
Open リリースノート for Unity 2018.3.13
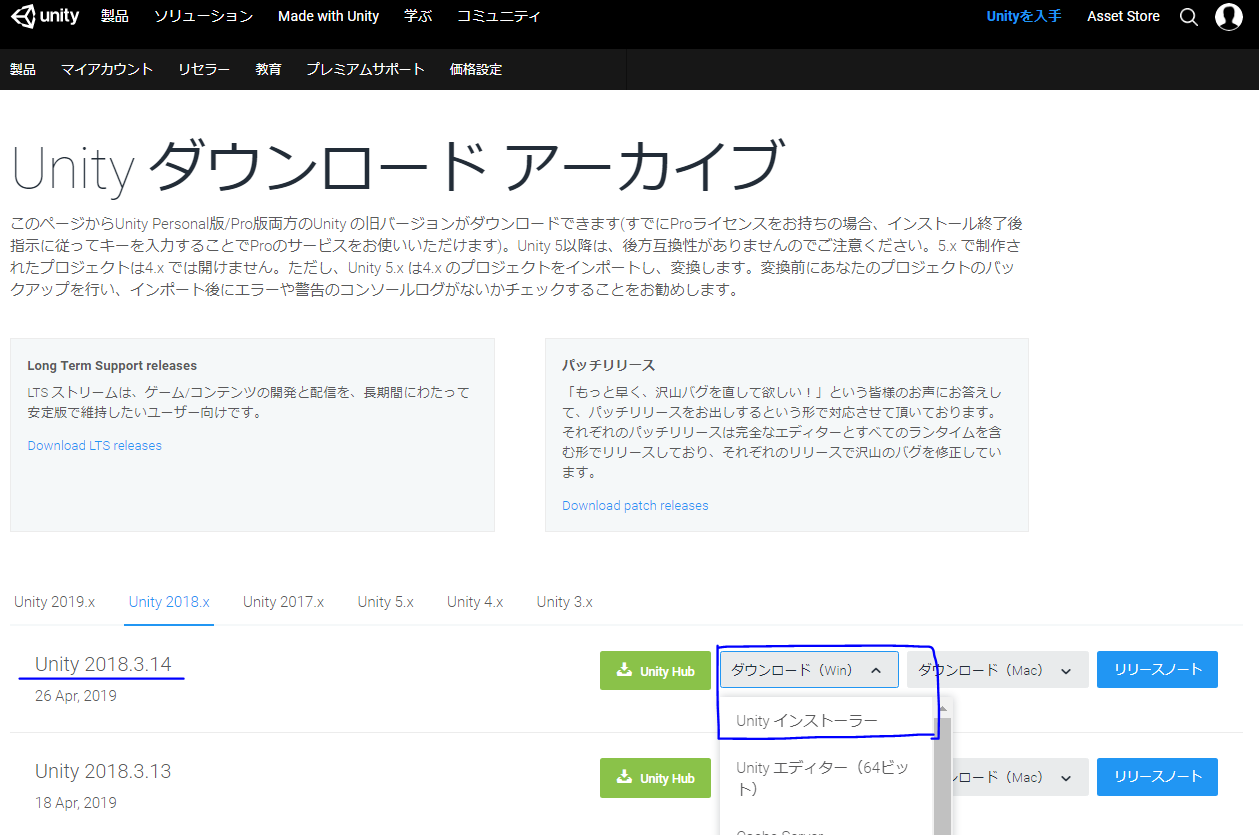click(1157, 776)
